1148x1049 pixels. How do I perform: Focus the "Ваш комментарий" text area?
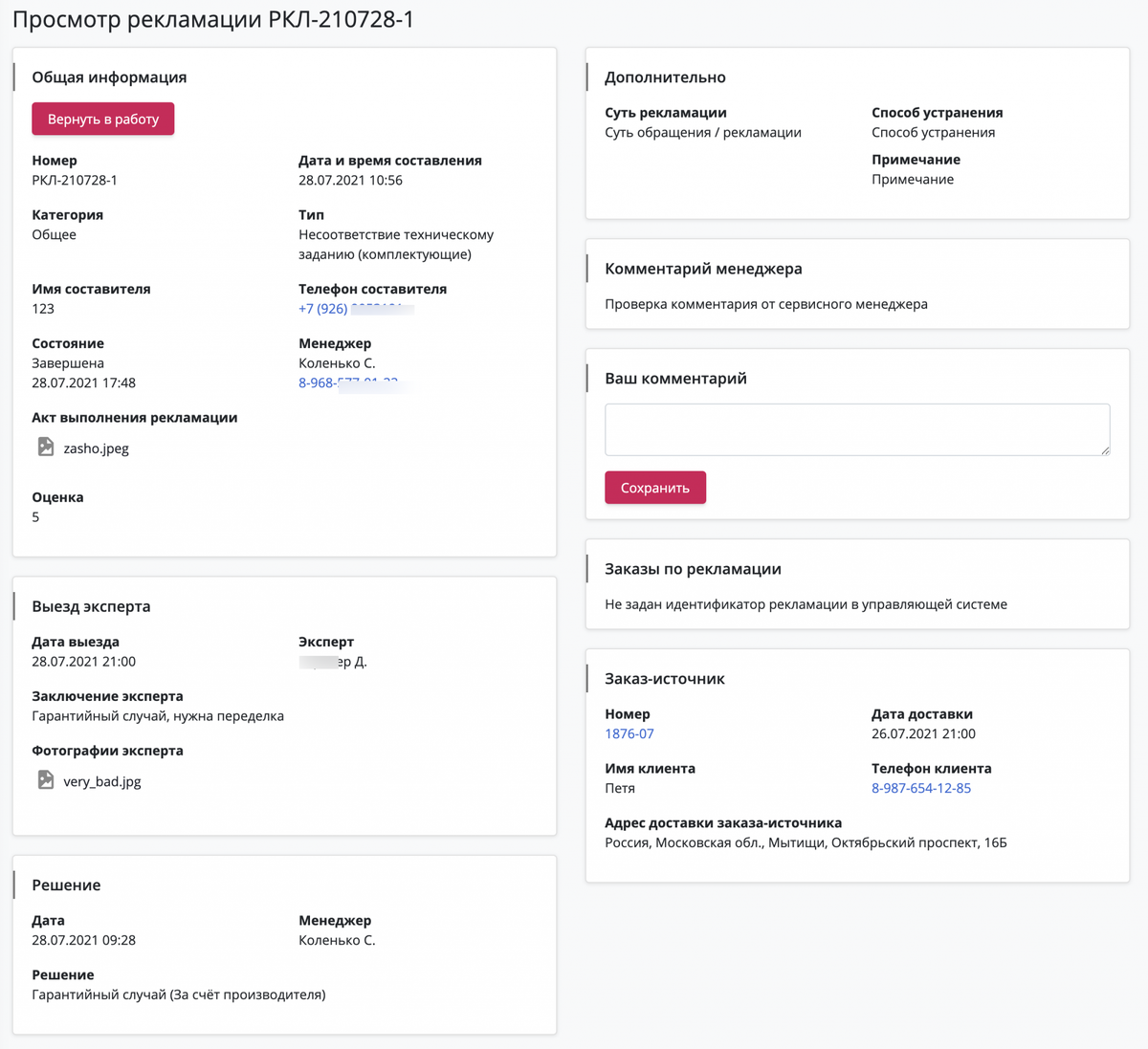(x=856, y=429)
